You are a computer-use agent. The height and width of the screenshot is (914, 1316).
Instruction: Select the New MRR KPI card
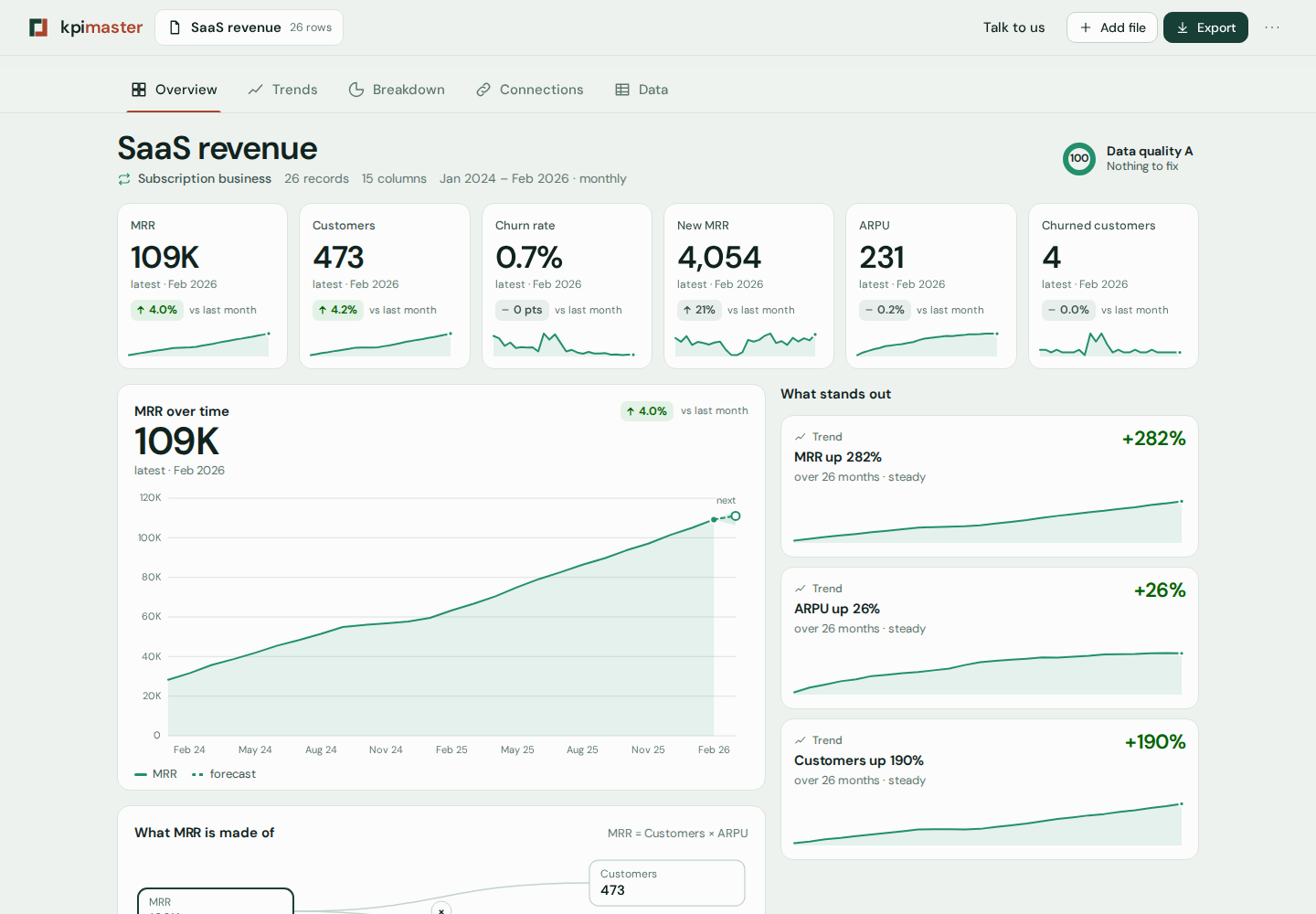(x=748, y=286)
